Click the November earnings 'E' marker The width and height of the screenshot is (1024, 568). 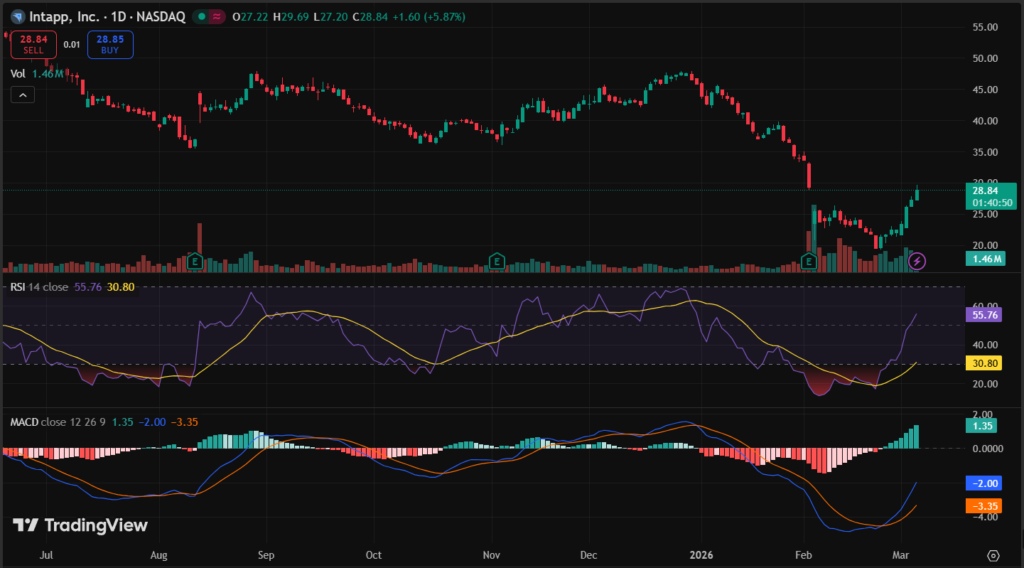pos(495,261)
